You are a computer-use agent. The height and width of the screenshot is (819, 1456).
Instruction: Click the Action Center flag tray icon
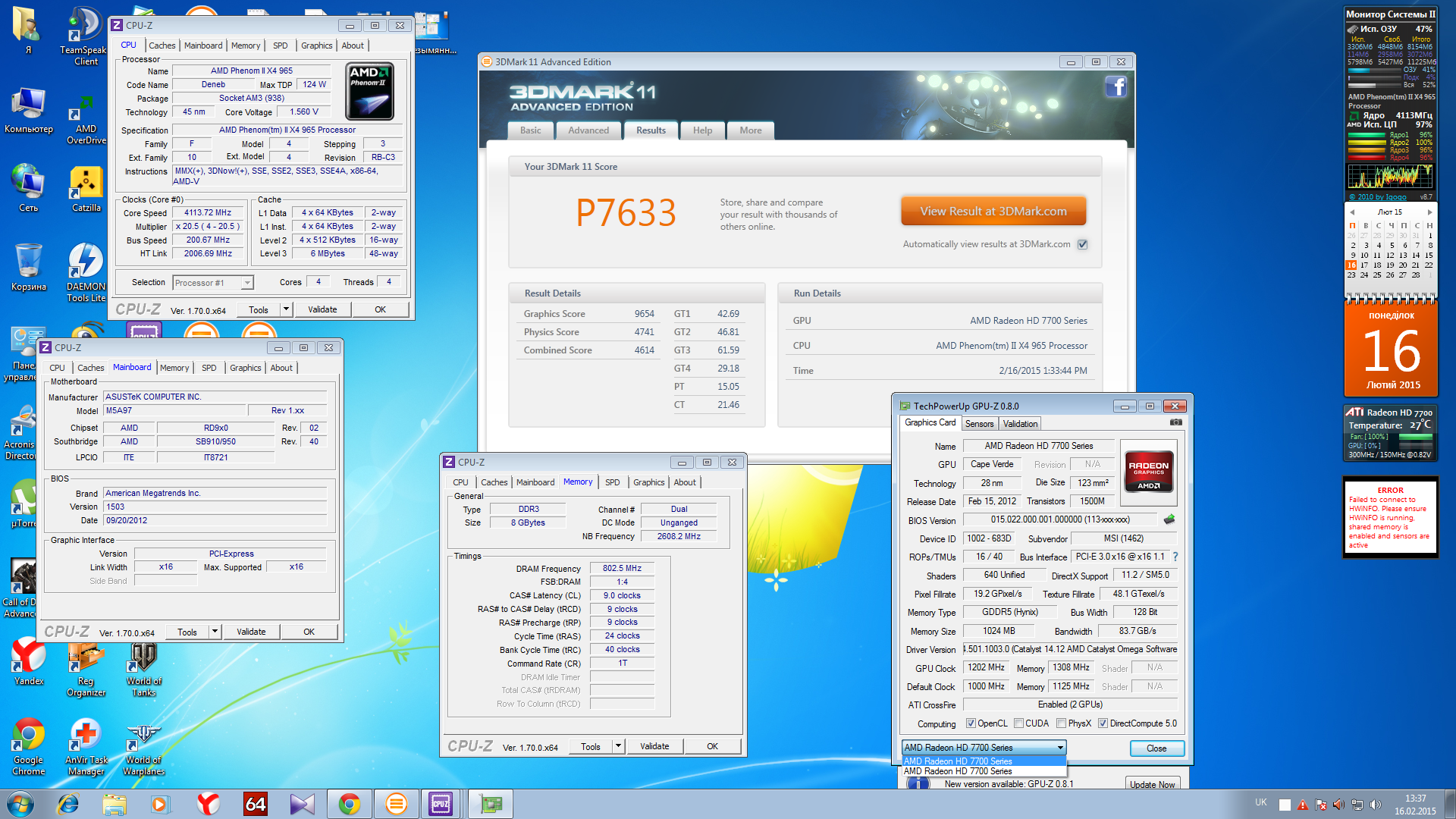(x=1321, y=805)
